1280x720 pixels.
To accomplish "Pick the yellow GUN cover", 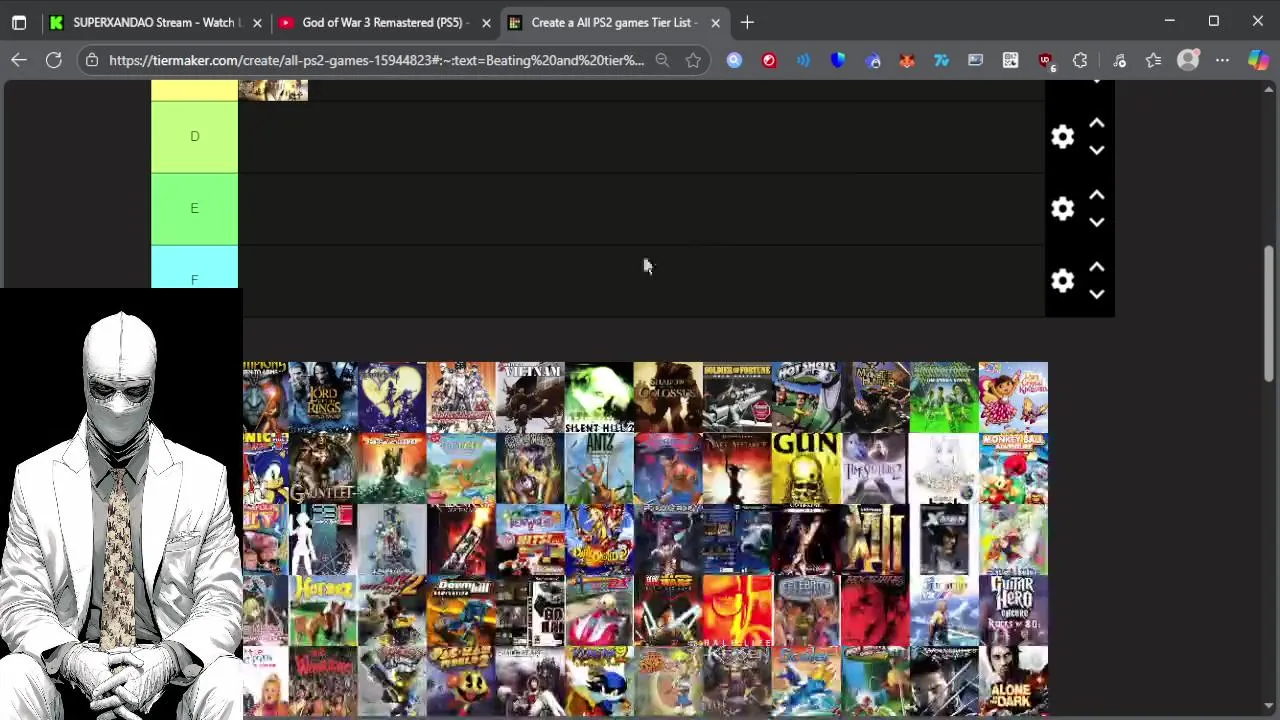I will [x=806, y=468].
